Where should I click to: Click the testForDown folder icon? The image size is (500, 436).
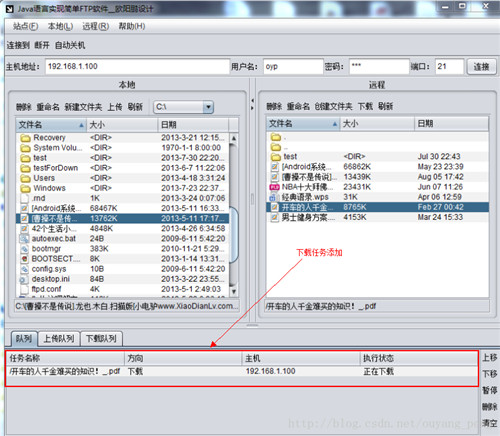25,168
